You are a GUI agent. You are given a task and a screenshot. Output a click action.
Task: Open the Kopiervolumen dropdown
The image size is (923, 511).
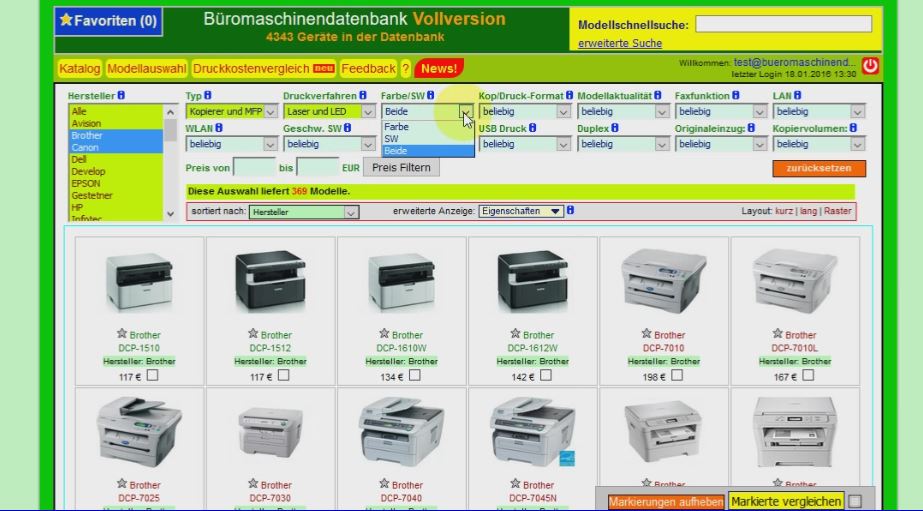(819, 144)
